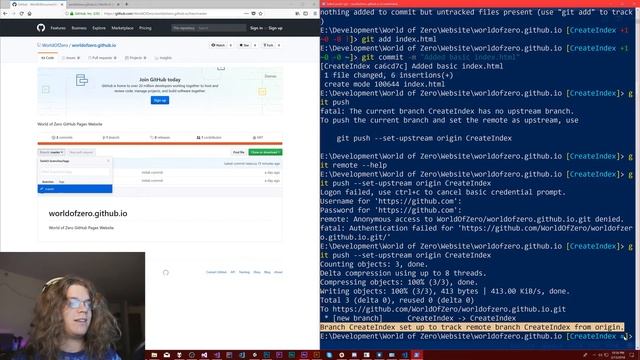Open Visual Studio from the taskbar
640x360 pixels.
204,355
